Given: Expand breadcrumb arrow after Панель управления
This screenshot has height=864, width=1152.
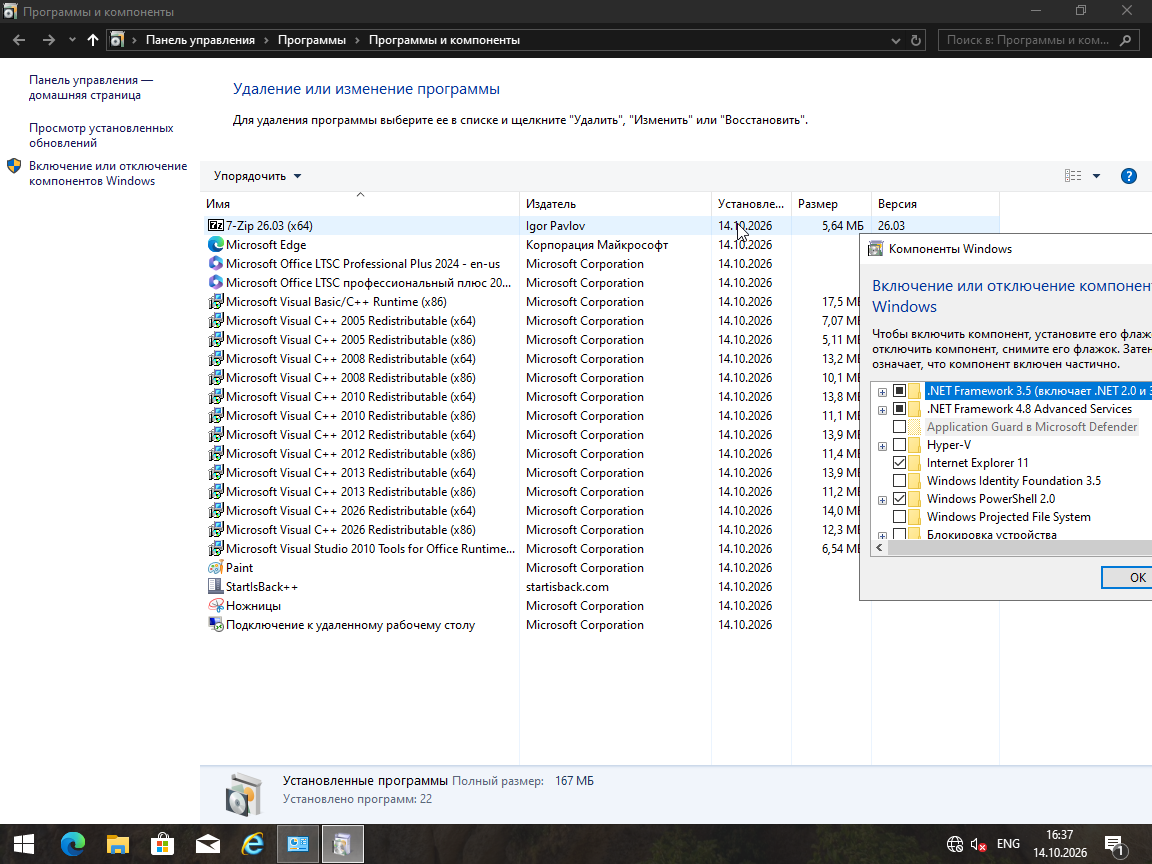Looking at the screenshot, I should (x=267, y=40).
